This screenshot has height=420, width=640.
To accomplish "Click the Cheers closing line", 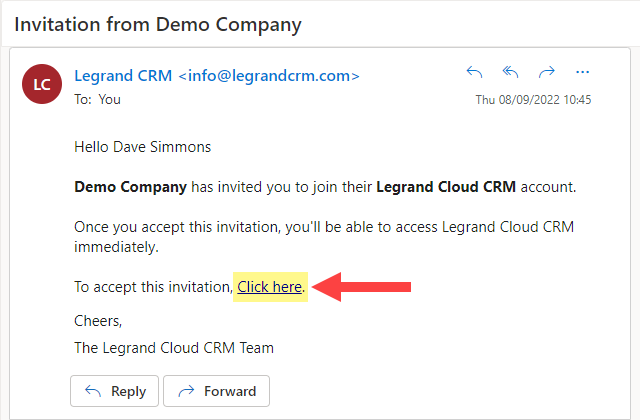I will (x=98, y=321).
